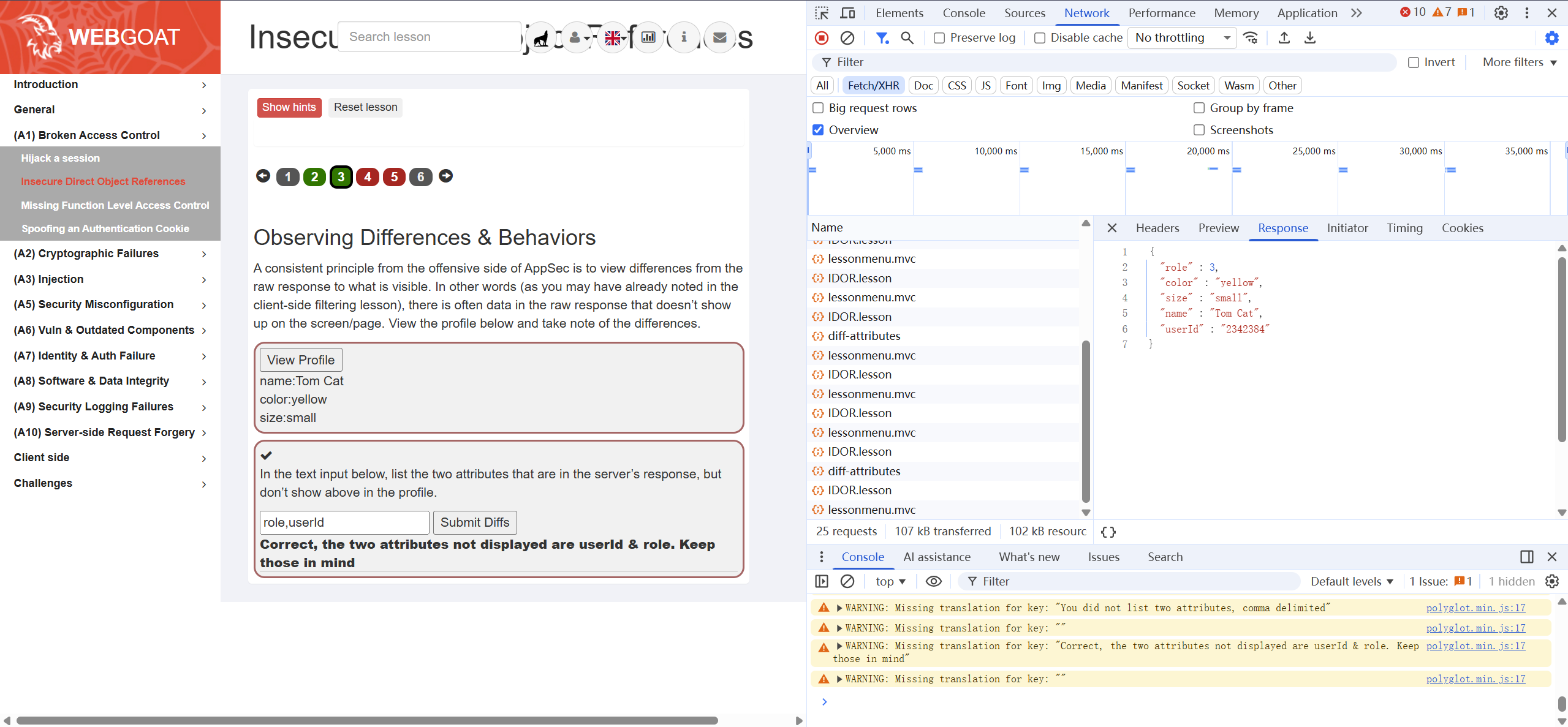This screenshot has width=1568, height=727.
Task: Click WebGoat report card chart icon
Action: pyautogui.click(x=648, y=38)
